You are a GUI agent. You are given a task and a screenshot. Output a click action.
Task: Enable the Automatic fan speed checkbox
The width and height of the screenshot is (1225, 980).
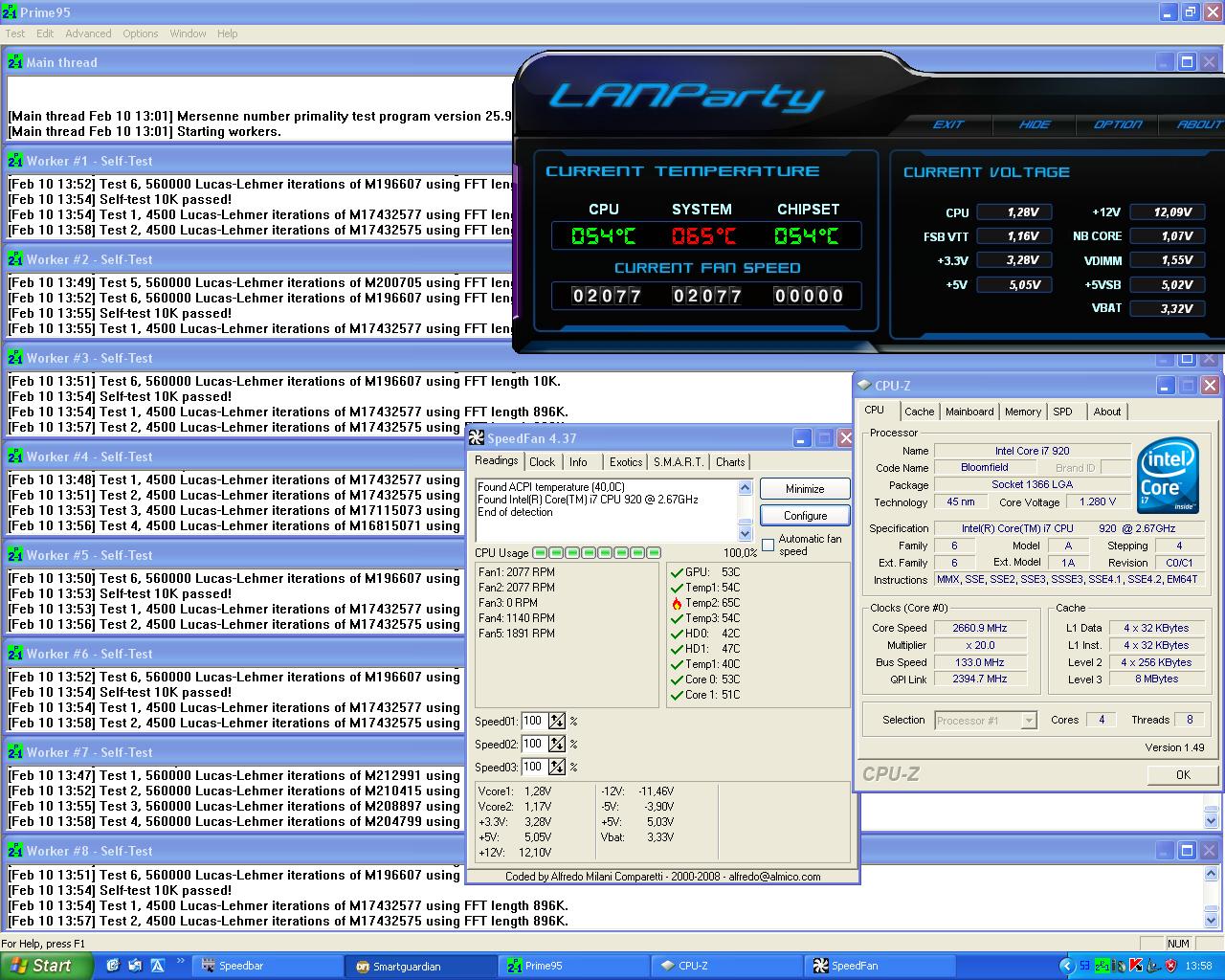(768, 545)
